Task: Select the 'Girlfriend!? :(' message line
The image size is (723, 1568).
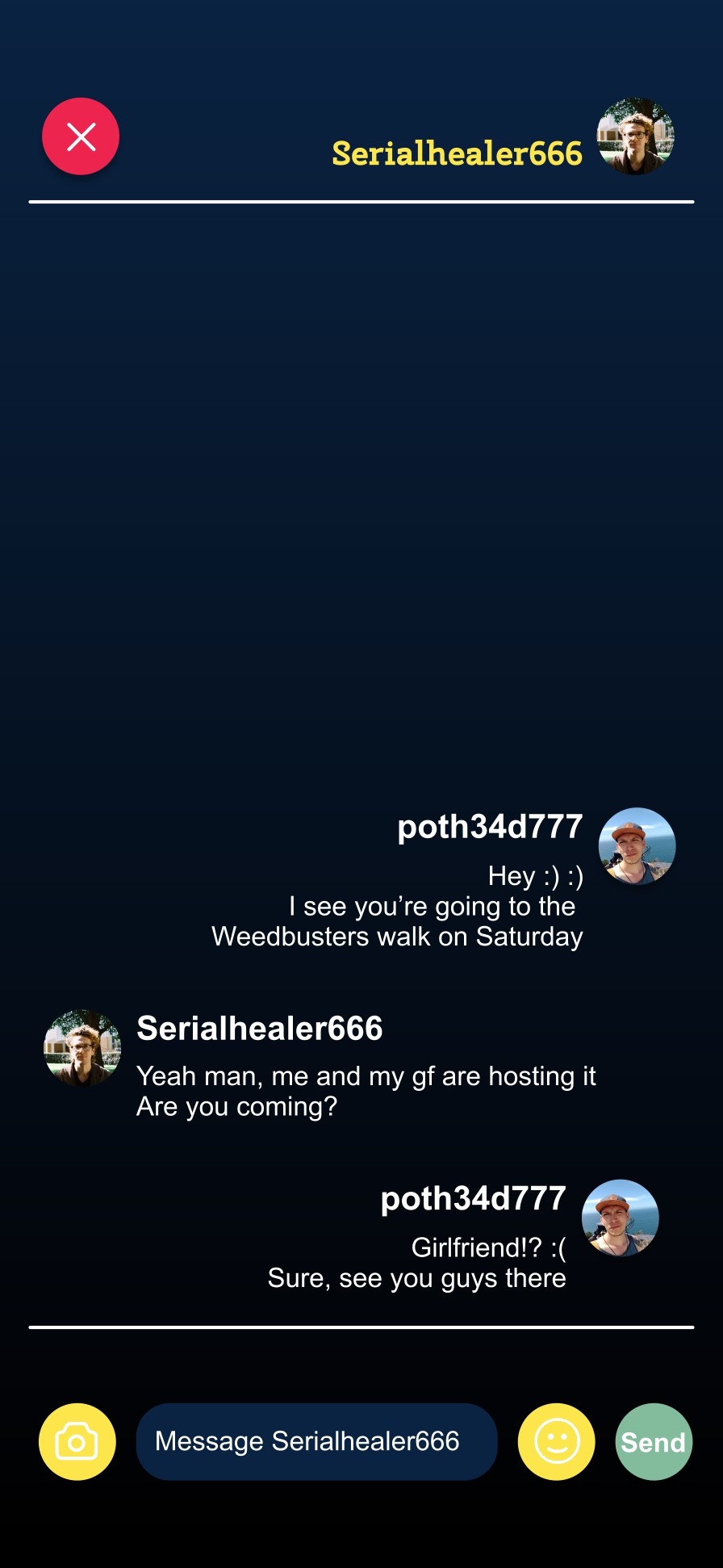Action: 489,1248
